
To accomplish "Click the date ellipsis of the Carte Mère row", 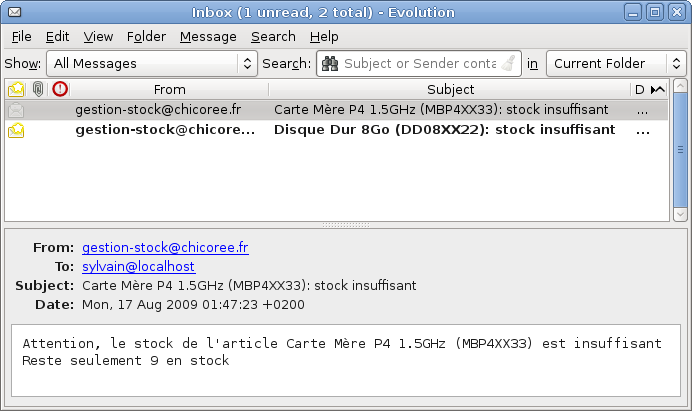I will [643, 111].
